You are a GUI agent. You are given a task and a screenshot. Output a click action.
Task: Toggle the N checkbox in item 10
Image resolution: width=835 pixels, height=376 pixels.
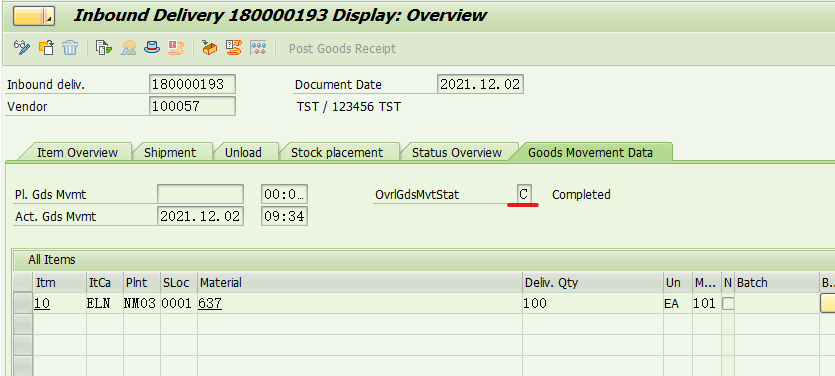pyautogui.click(x=727, y=304)
